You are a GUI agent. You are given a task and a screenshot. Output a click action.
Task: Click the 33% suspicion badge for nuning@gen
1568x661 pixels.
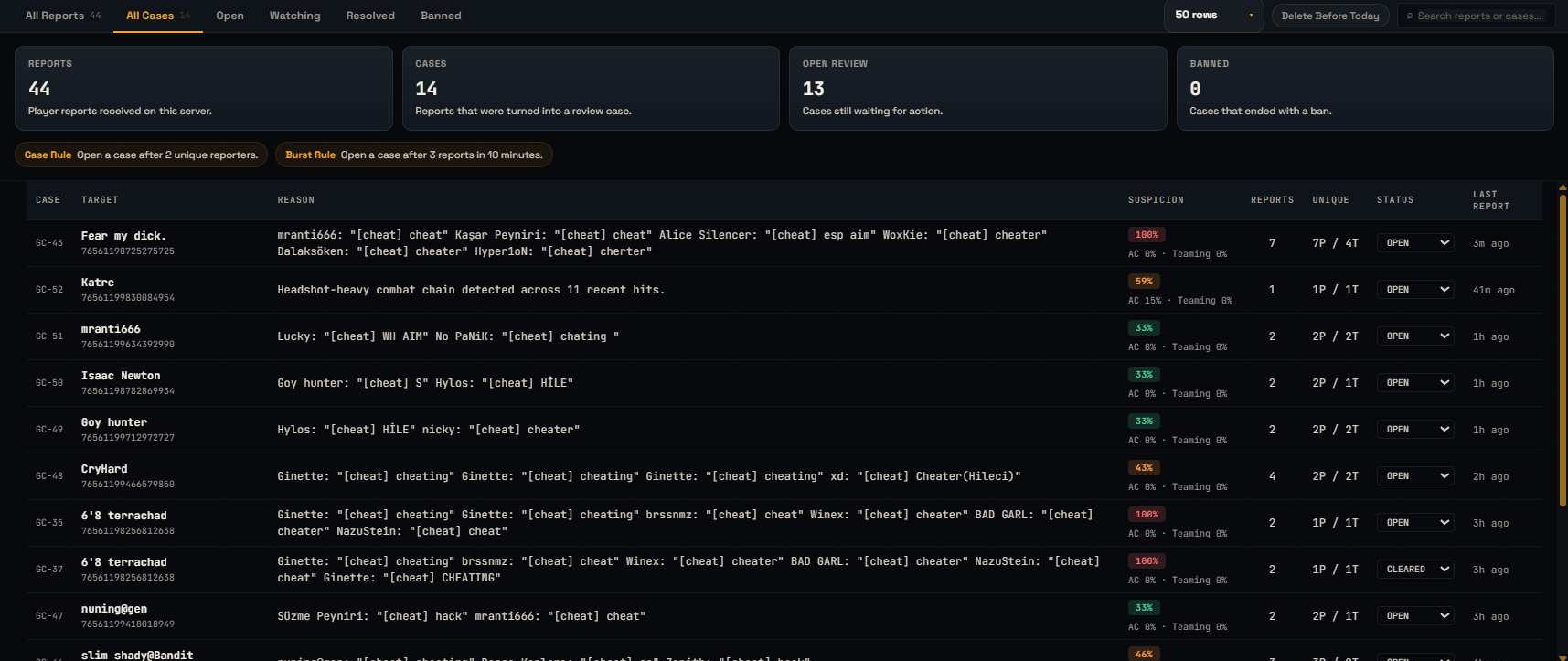coord(1144,608)
